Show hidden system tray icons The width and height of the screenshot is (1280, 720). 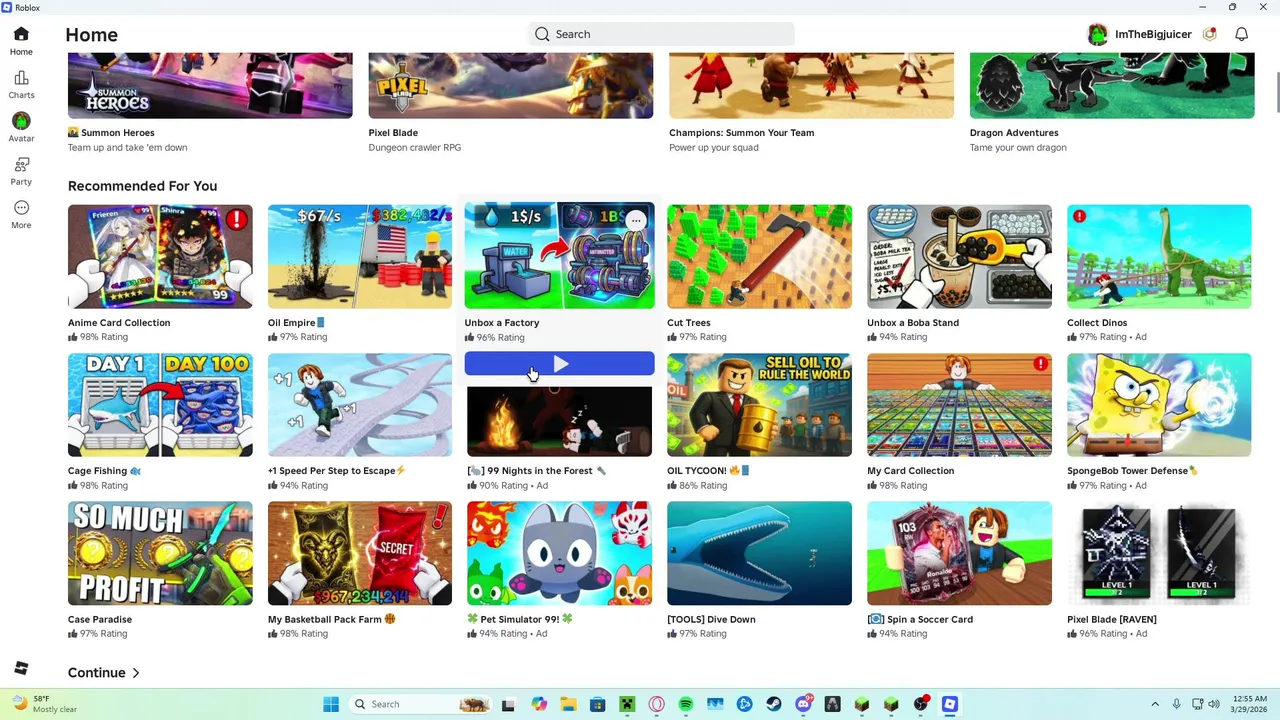pos(1155,704)
